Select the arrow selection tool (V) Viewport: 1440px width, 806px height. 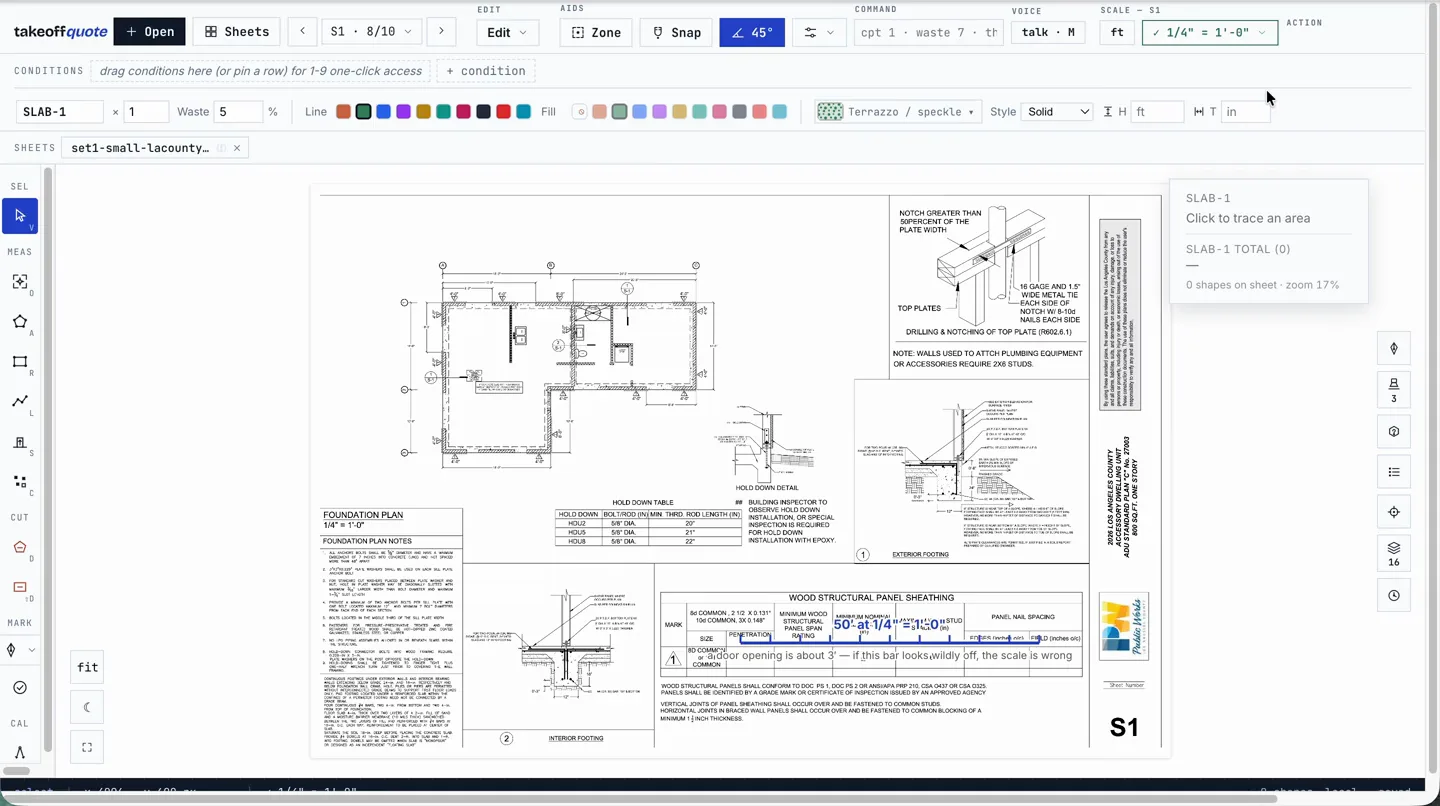(20, 216)
